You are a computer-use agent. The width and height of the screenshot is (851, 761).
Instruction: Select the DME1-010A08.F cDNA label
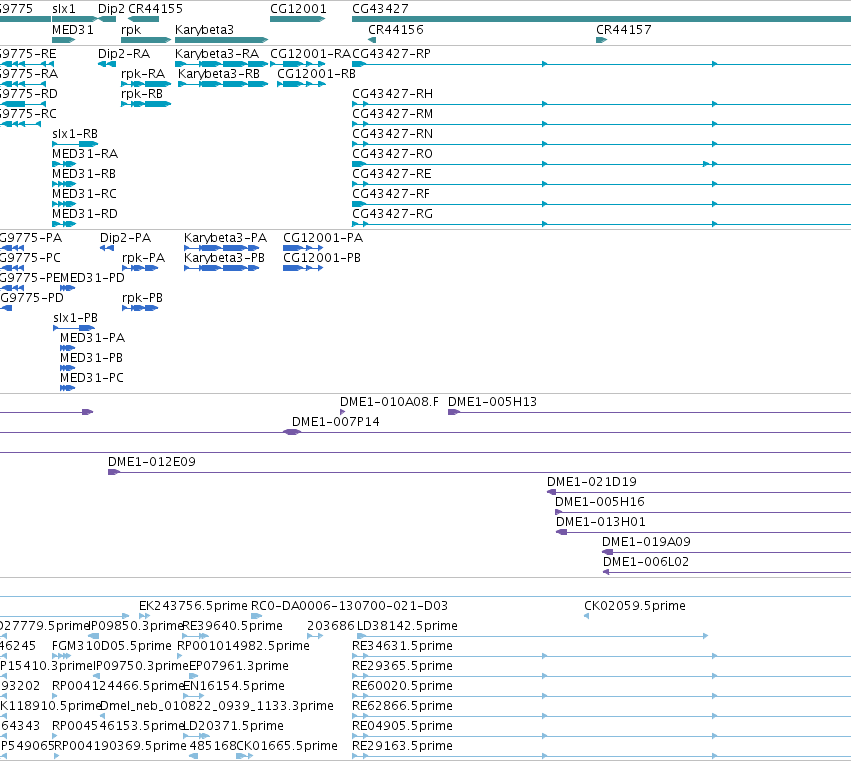click(389, 402)
